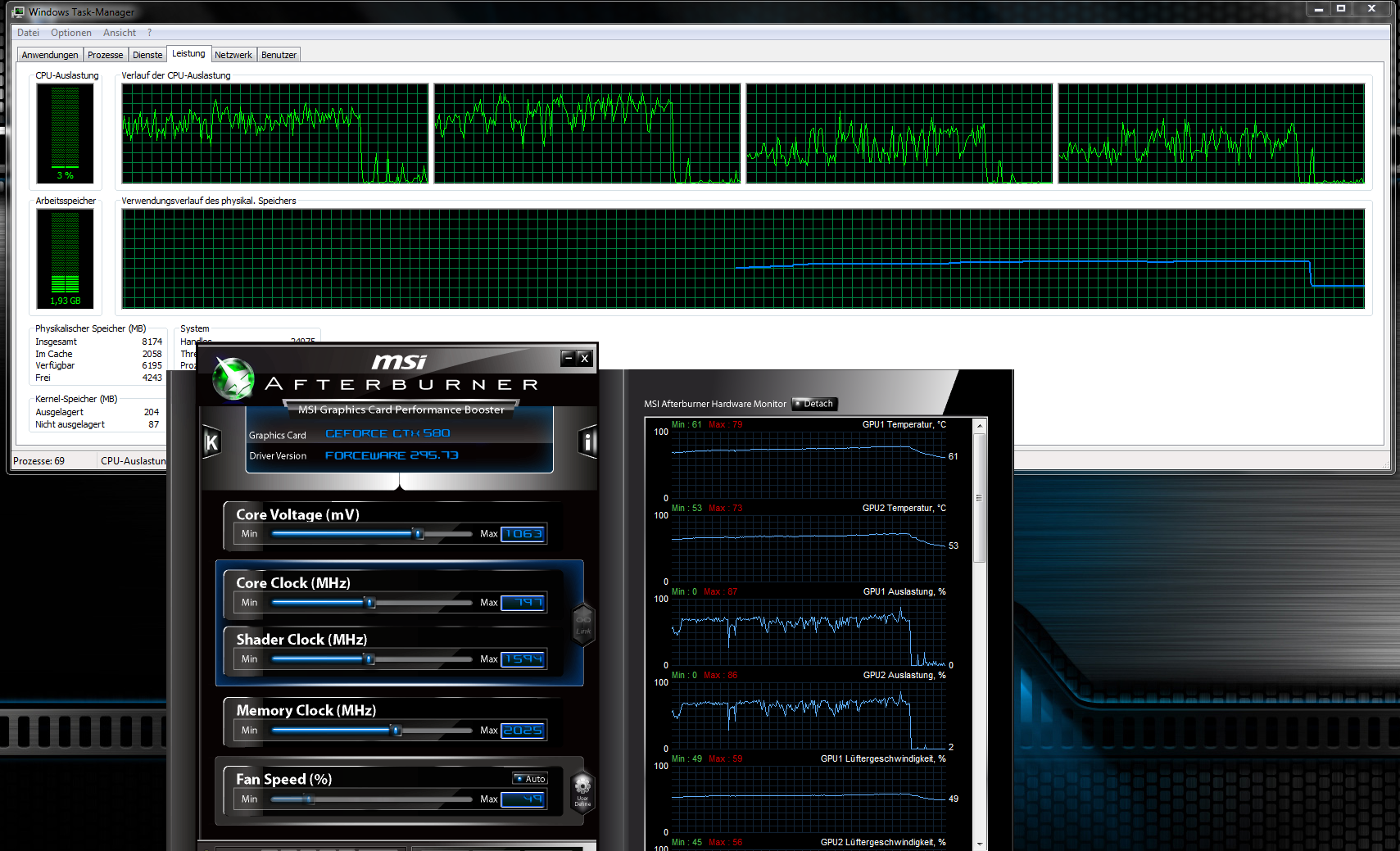Launch Kombustor with the K button
1400x851 pixels.
tap(211, 442)
